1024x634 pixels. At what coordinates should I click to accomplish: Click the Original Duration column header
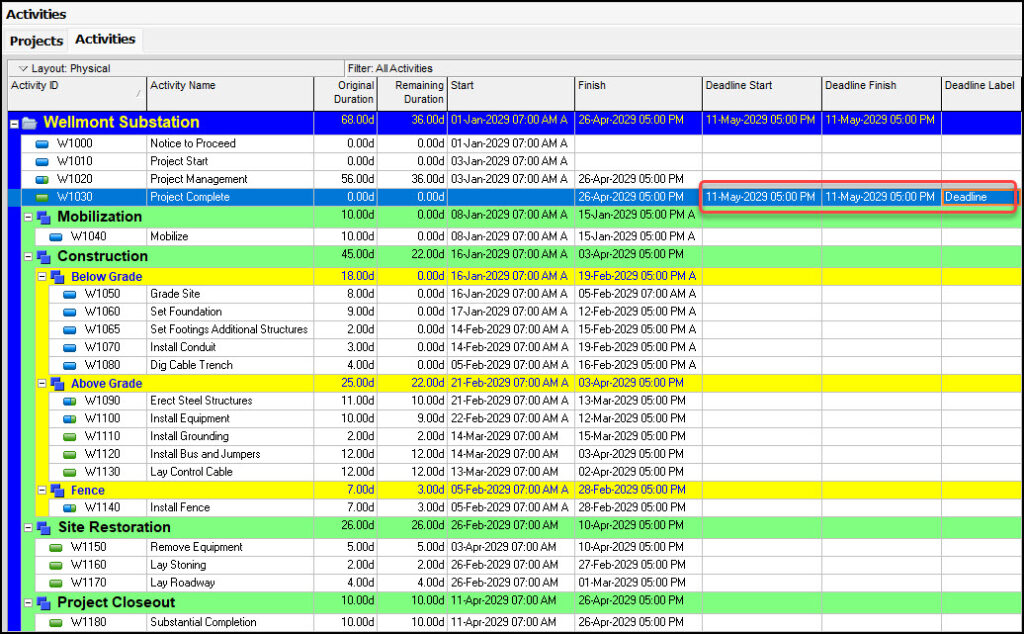pyautogui.click(x=345, y=93)
